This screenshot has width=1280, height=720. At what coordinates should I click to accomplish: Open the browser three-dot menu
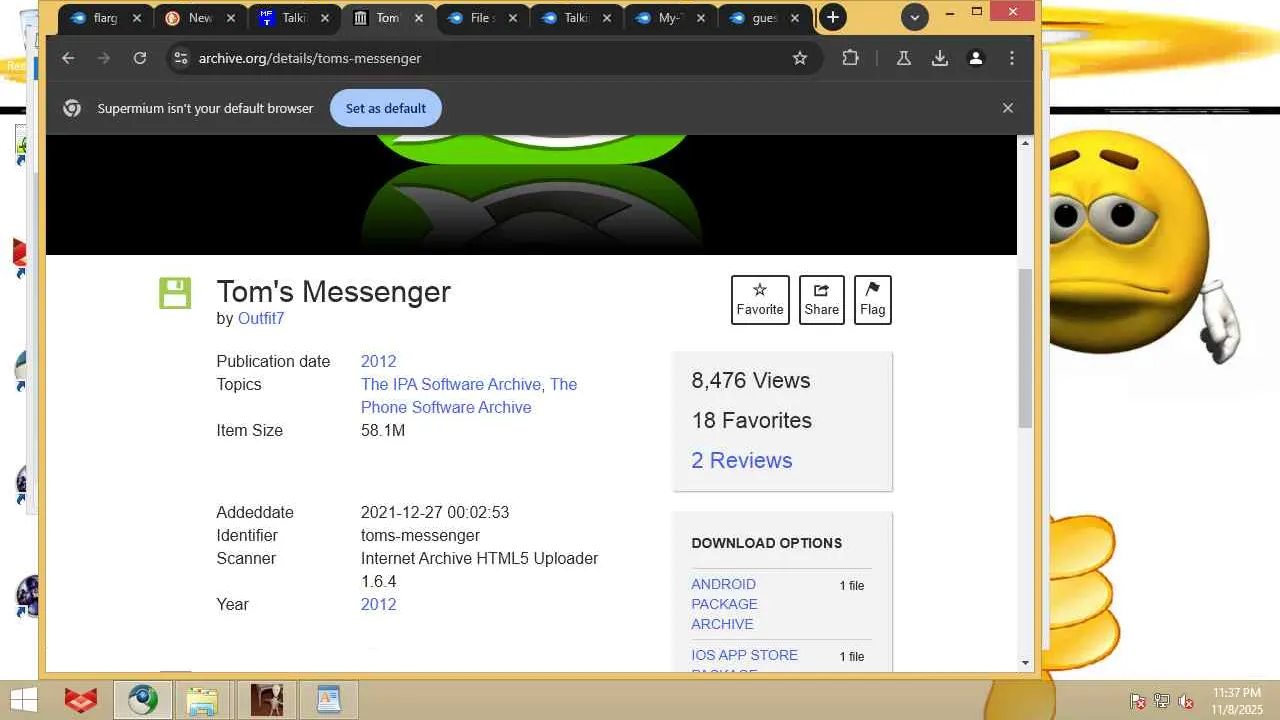tap(1012, 58)
